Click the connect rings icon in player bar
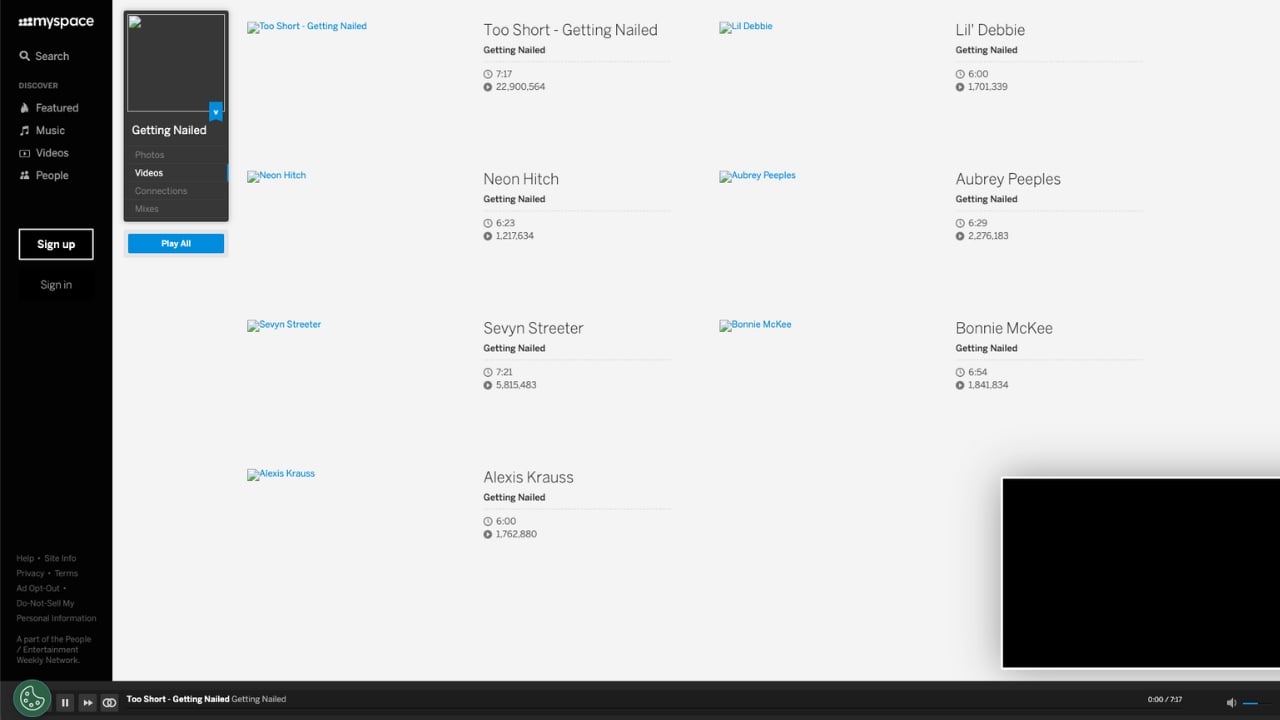Screen dimensions: 1280x720 [x=109, y=702]
